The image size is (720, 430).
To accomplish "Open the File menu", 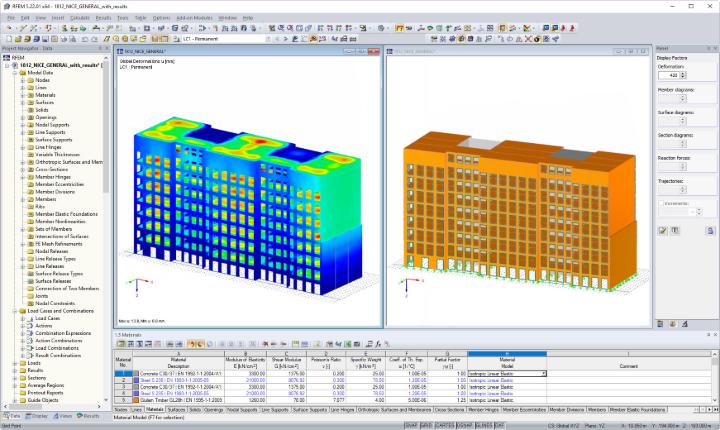I will 11,18.
